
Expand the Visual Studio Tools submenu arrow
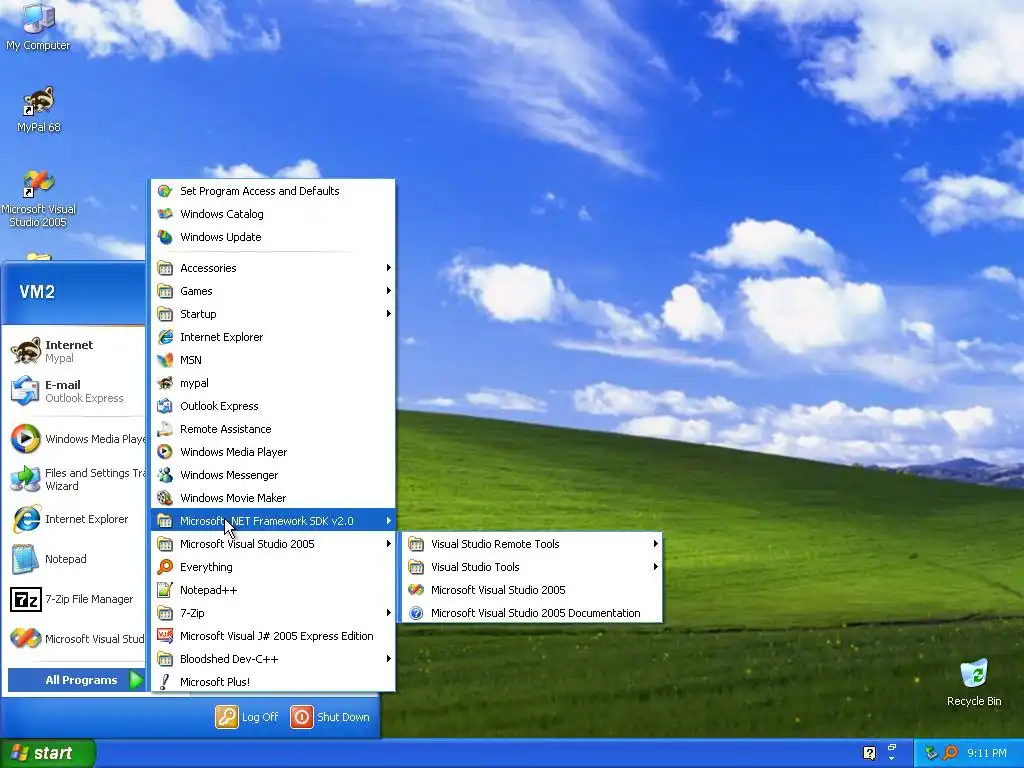pos(656,567)
